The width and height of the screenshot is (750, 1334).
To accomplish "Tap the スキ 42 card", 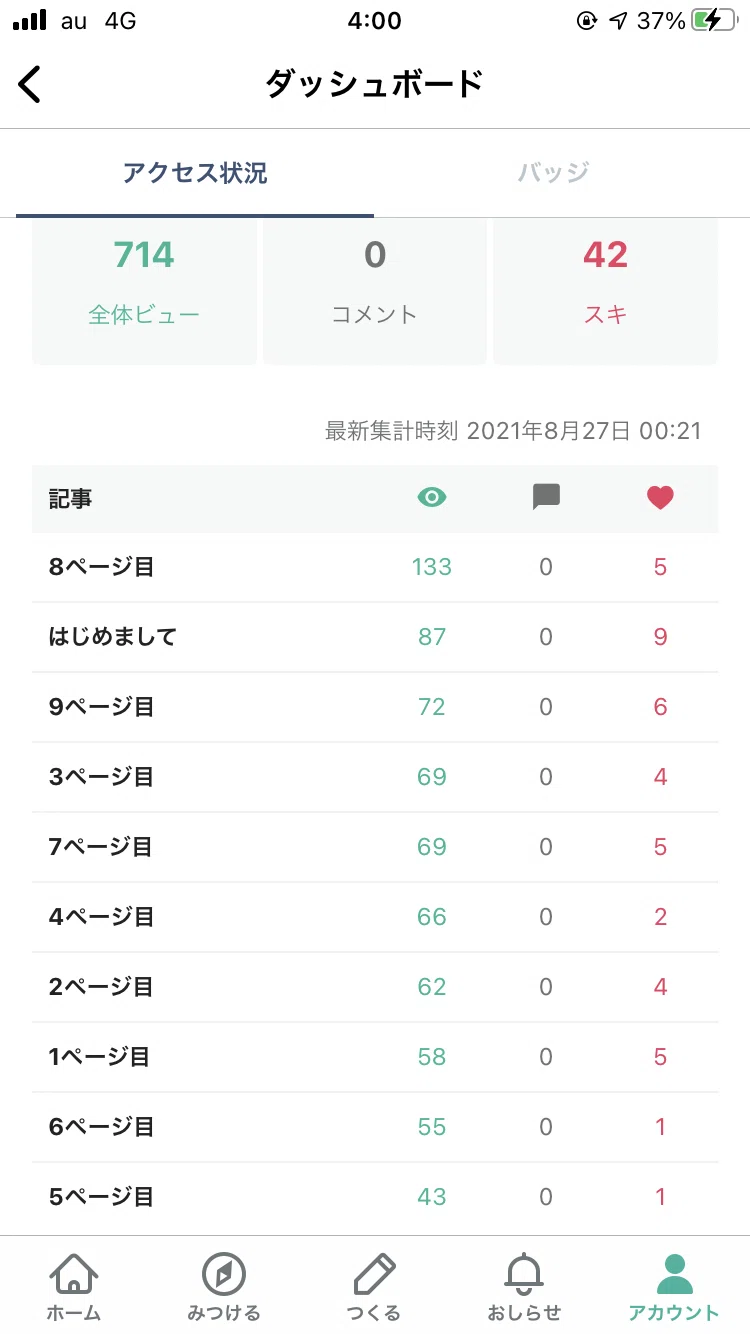I will [x=605, y=290].
